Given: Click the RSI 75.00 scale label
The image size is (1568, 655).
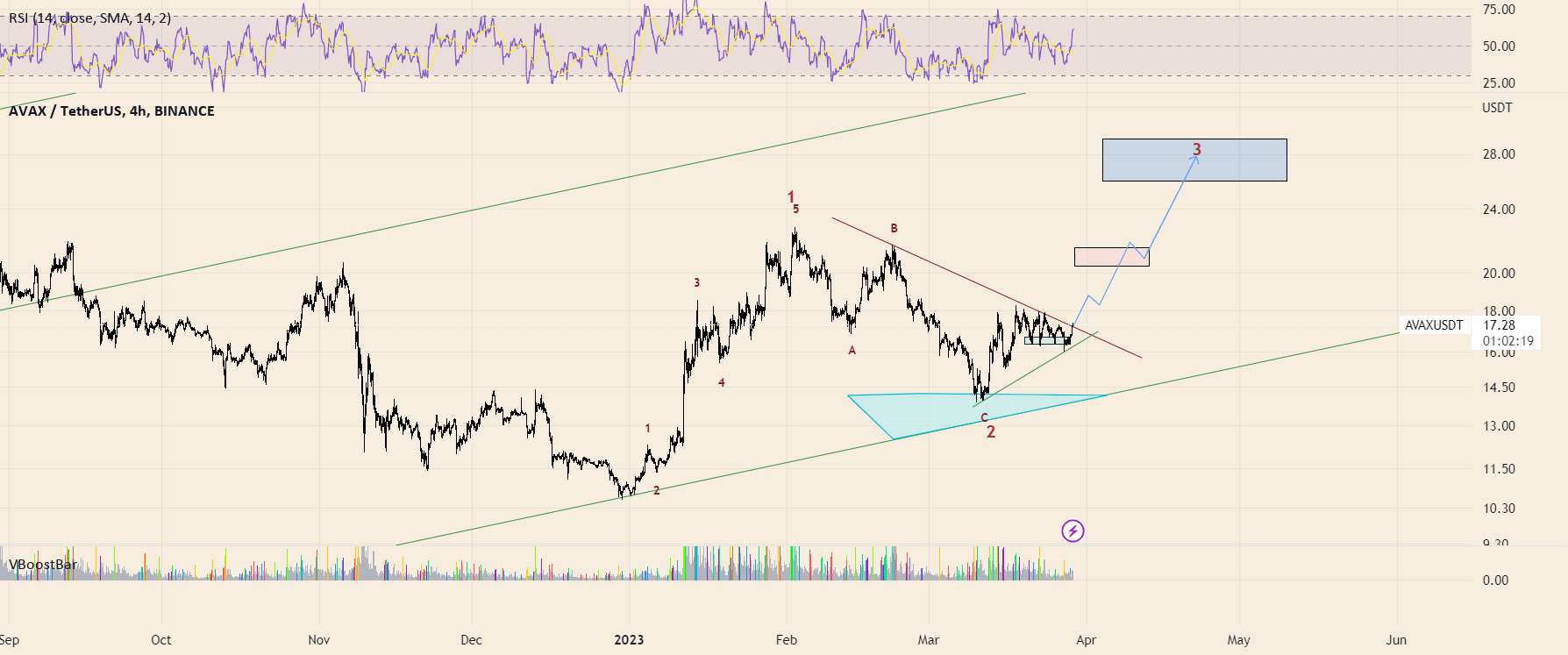Looking at the screenshot, I should point(1499,10).
